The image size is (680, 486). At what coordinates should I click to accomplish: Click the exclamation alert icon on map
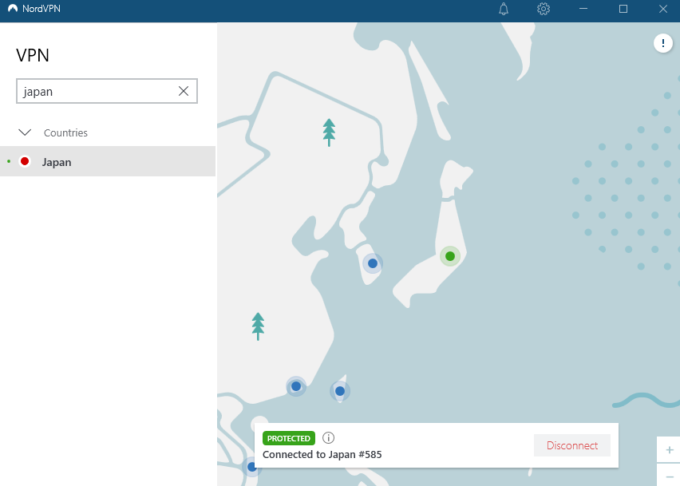point(663,43)
